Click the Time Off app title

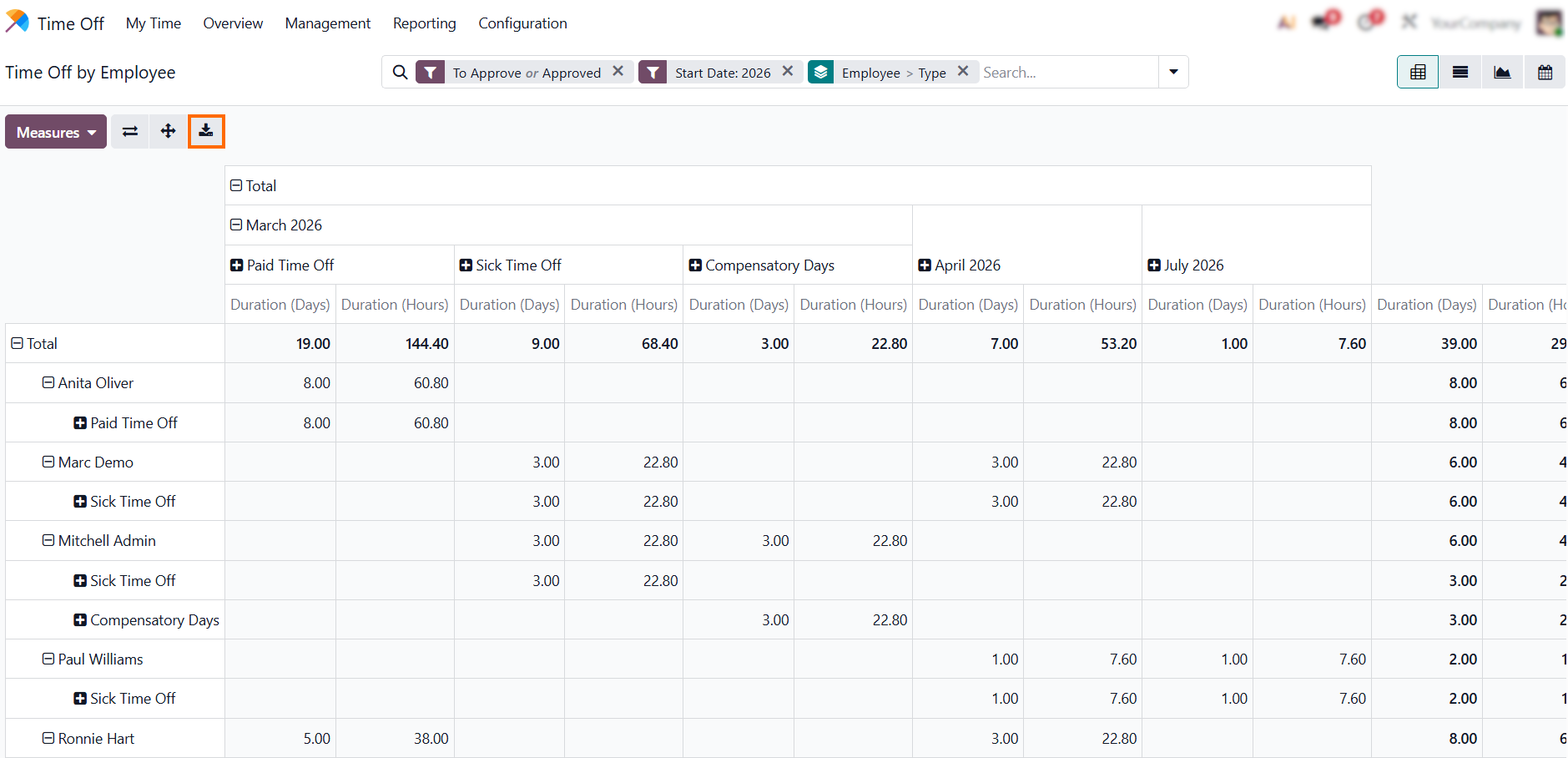pos(70,23)
